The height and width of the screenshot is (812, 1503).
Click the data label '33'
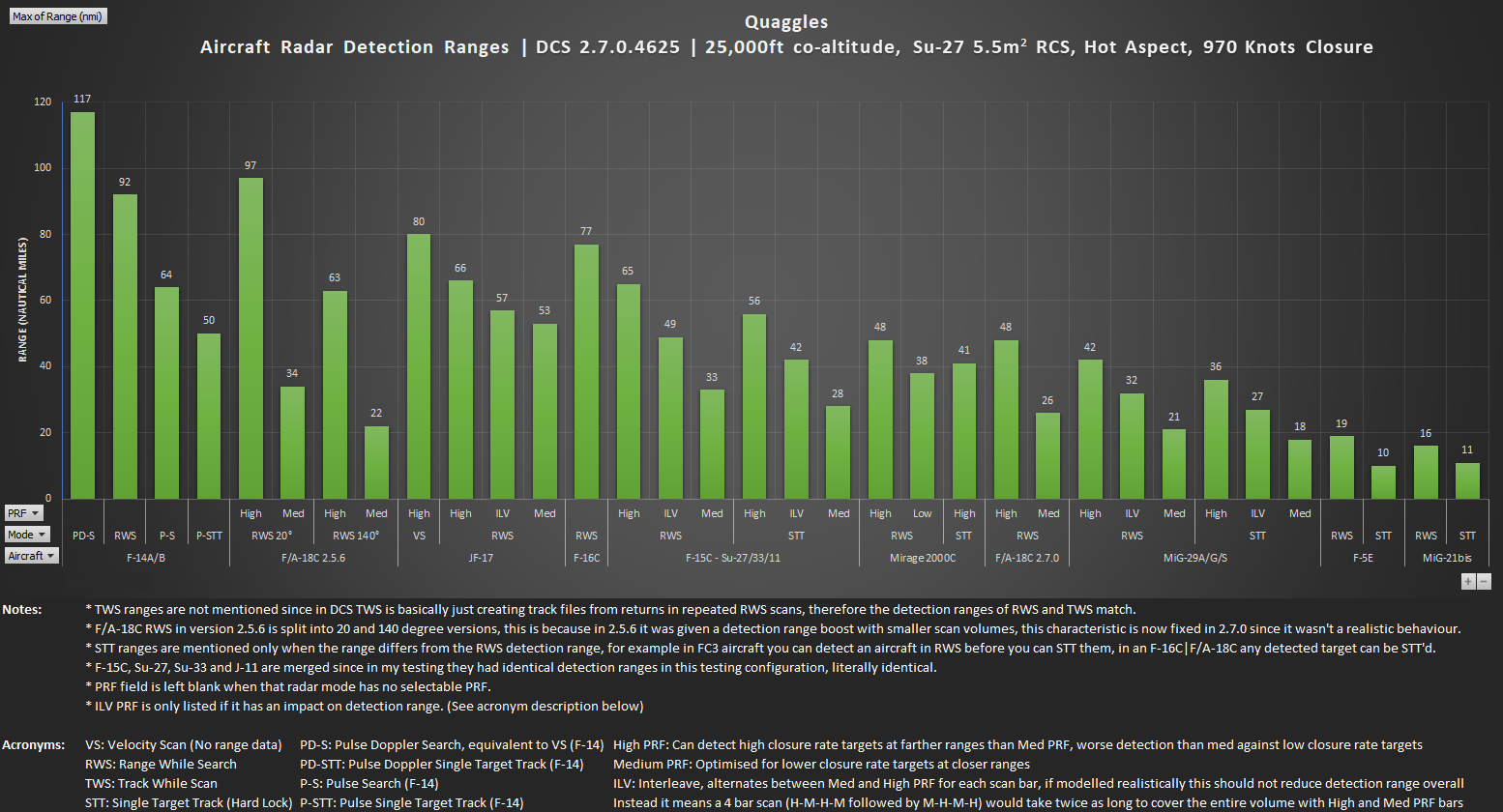pyautogui.click(x=712, y=377)
